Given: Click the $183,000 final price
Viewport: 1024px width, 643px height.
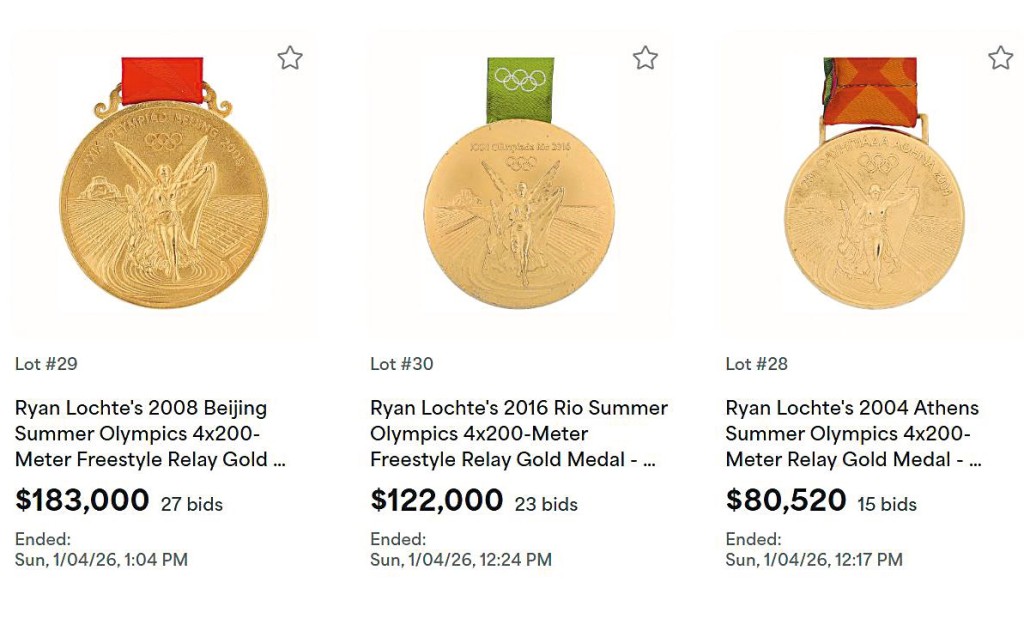Looking at the screenshot, I should pos(82,500).
